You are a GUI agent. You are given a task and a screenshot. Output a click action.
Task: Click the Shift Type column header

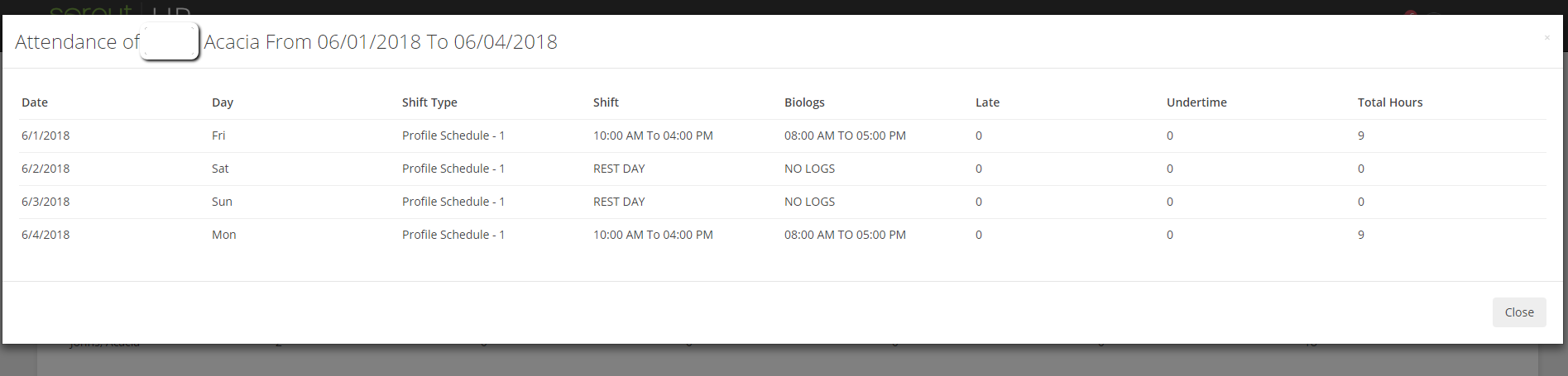429,102
